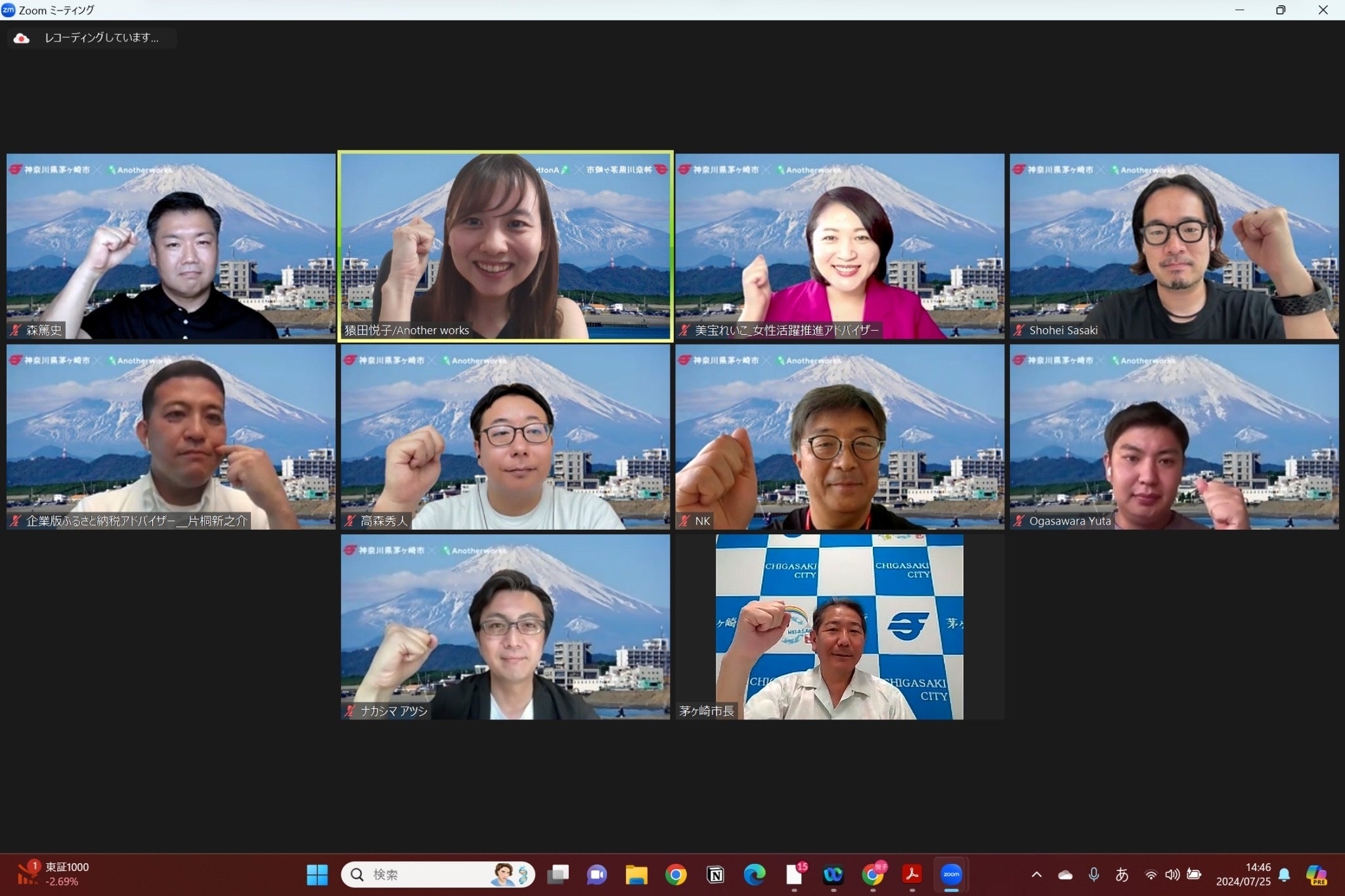Toggle the Japanese IME input mode indicator
This screenshot has width=1345, height=896.
pos(1122,874)
